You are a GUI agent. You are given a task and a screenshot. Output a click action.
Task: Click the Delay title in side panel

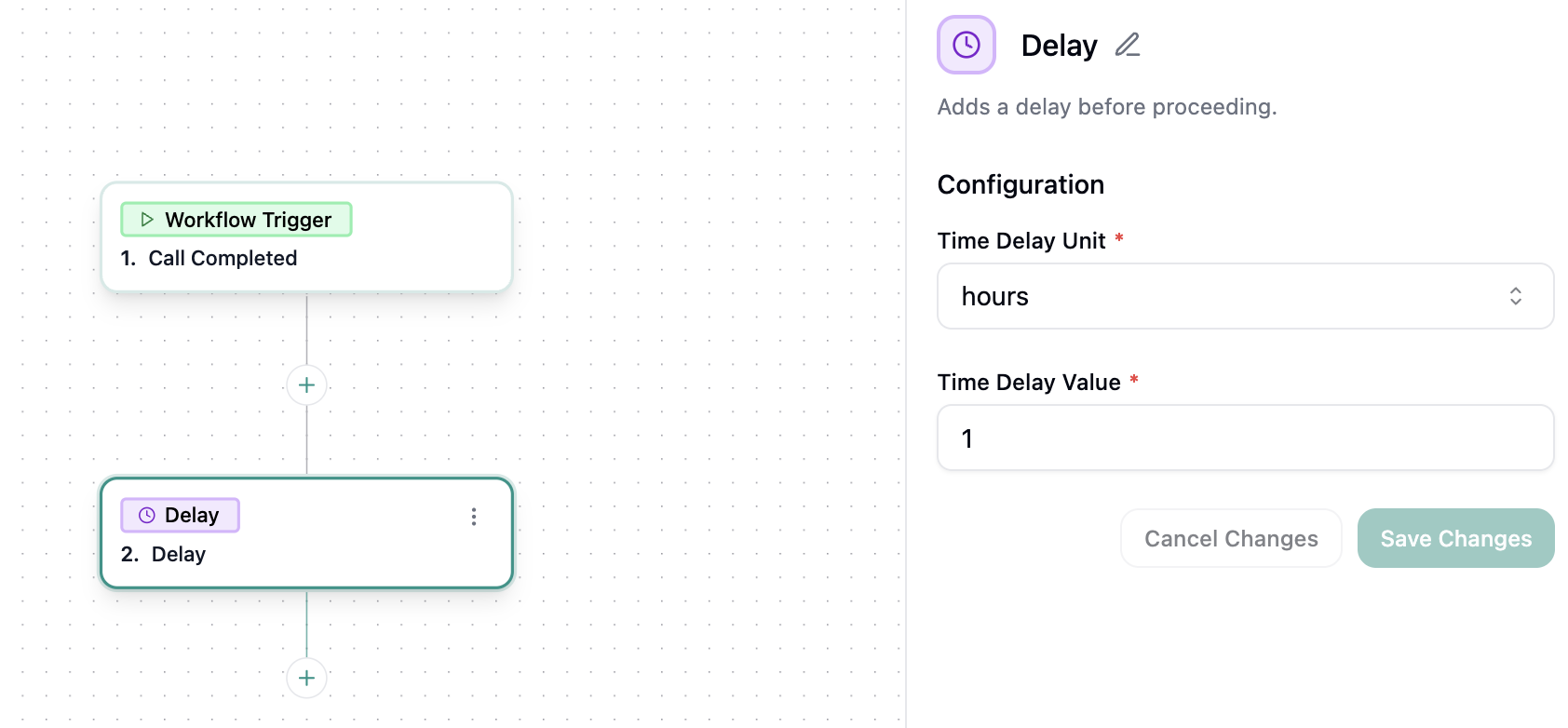pyautogui.click(x=1059, y=46)
